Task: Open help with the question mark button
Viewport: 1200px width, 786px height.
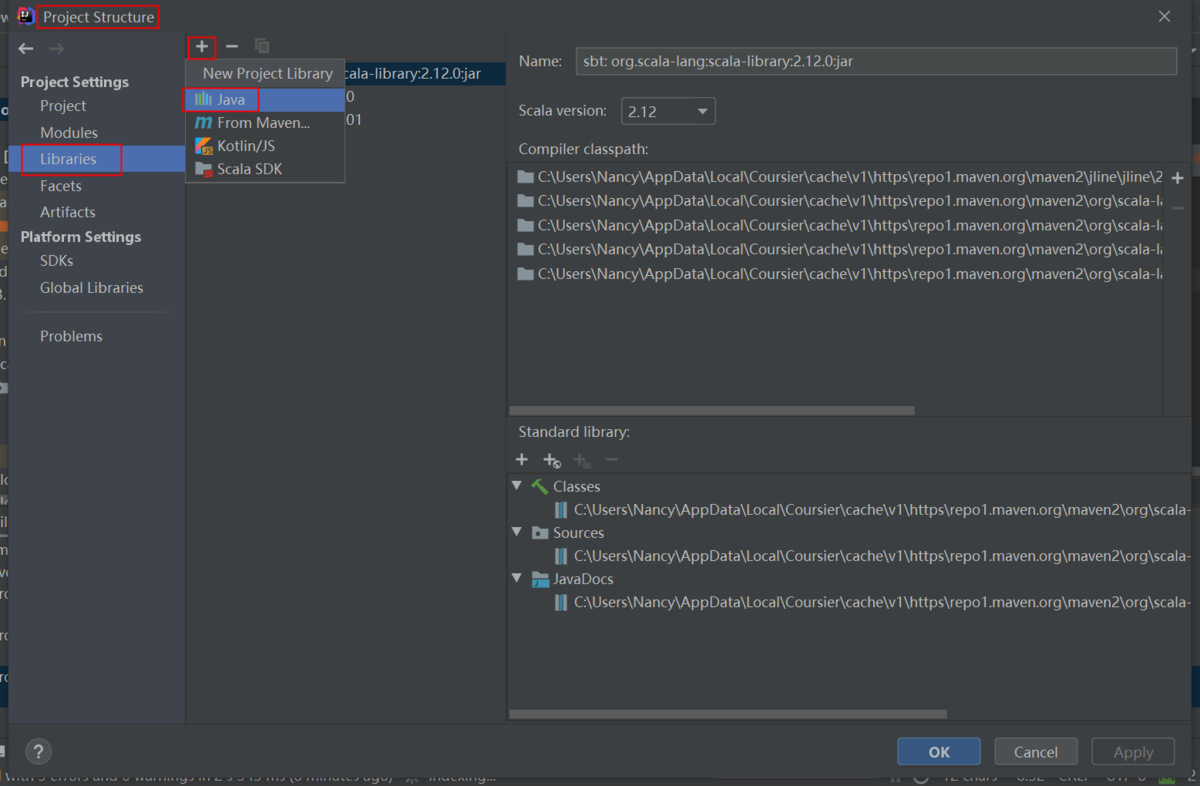Action: [37, 752]
